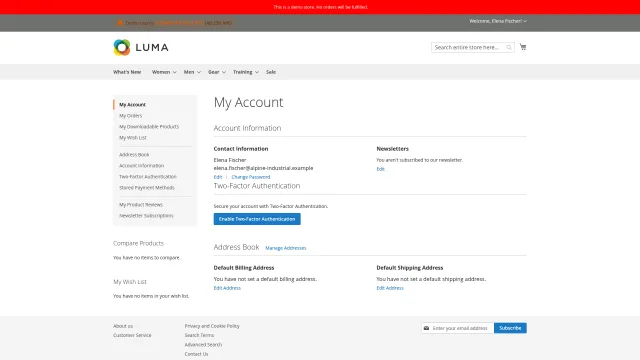The image size is (640, 360).
Task: Click "You have no items to compare." text
Action: pyautogui.click(x=147, y=258)
